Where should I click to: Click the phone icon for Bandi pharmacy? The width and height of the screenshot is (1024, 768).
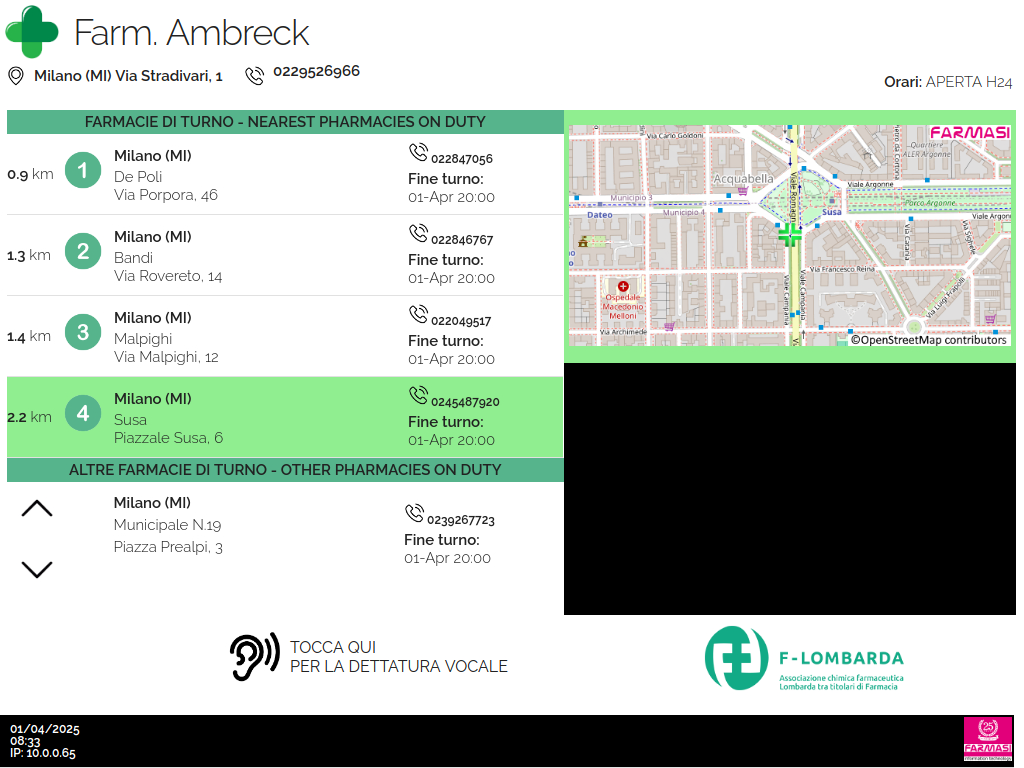[418, 233]
